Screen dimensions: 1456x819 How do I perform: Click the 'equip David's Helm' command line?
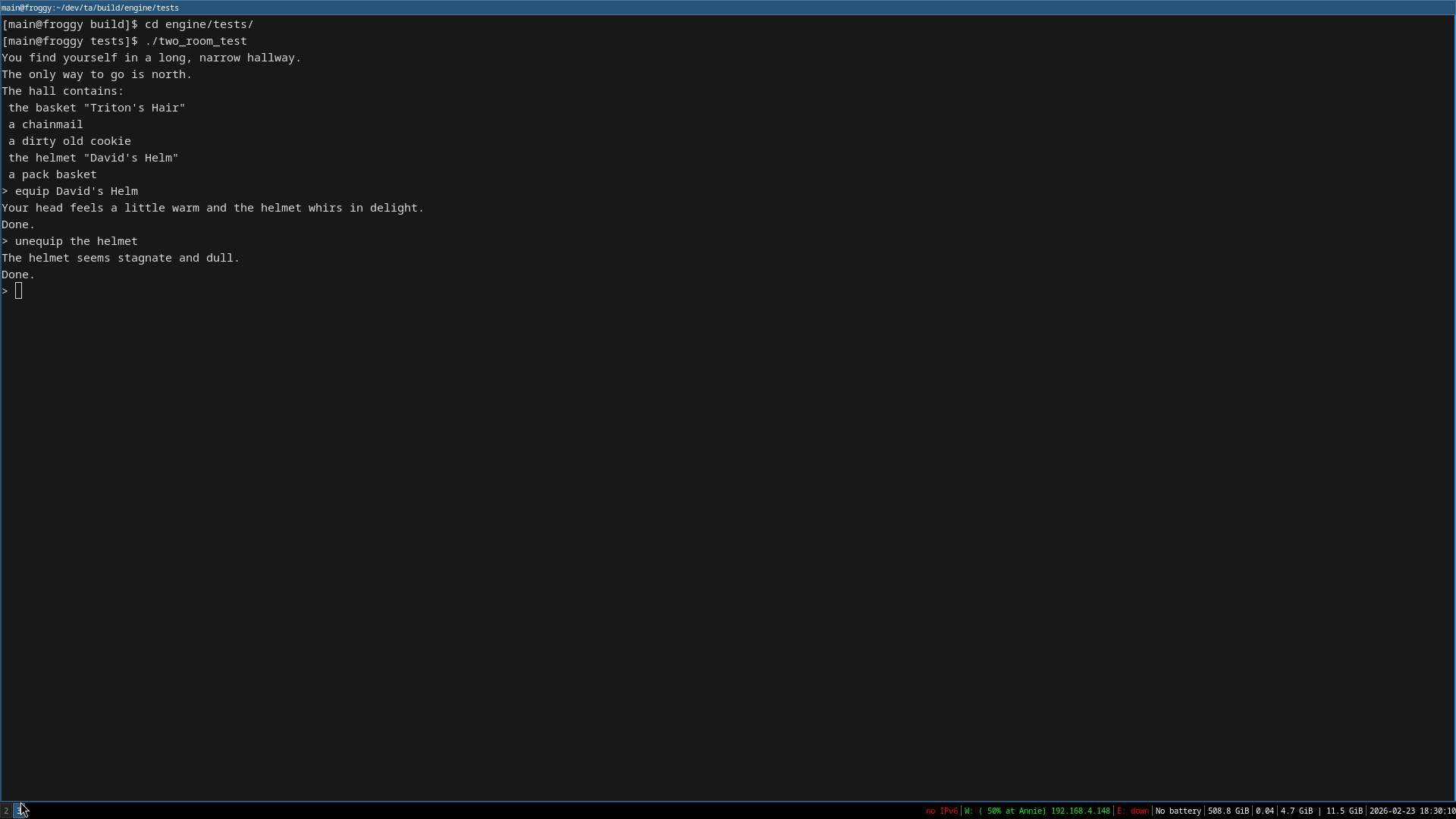click(x=76, y=191)
